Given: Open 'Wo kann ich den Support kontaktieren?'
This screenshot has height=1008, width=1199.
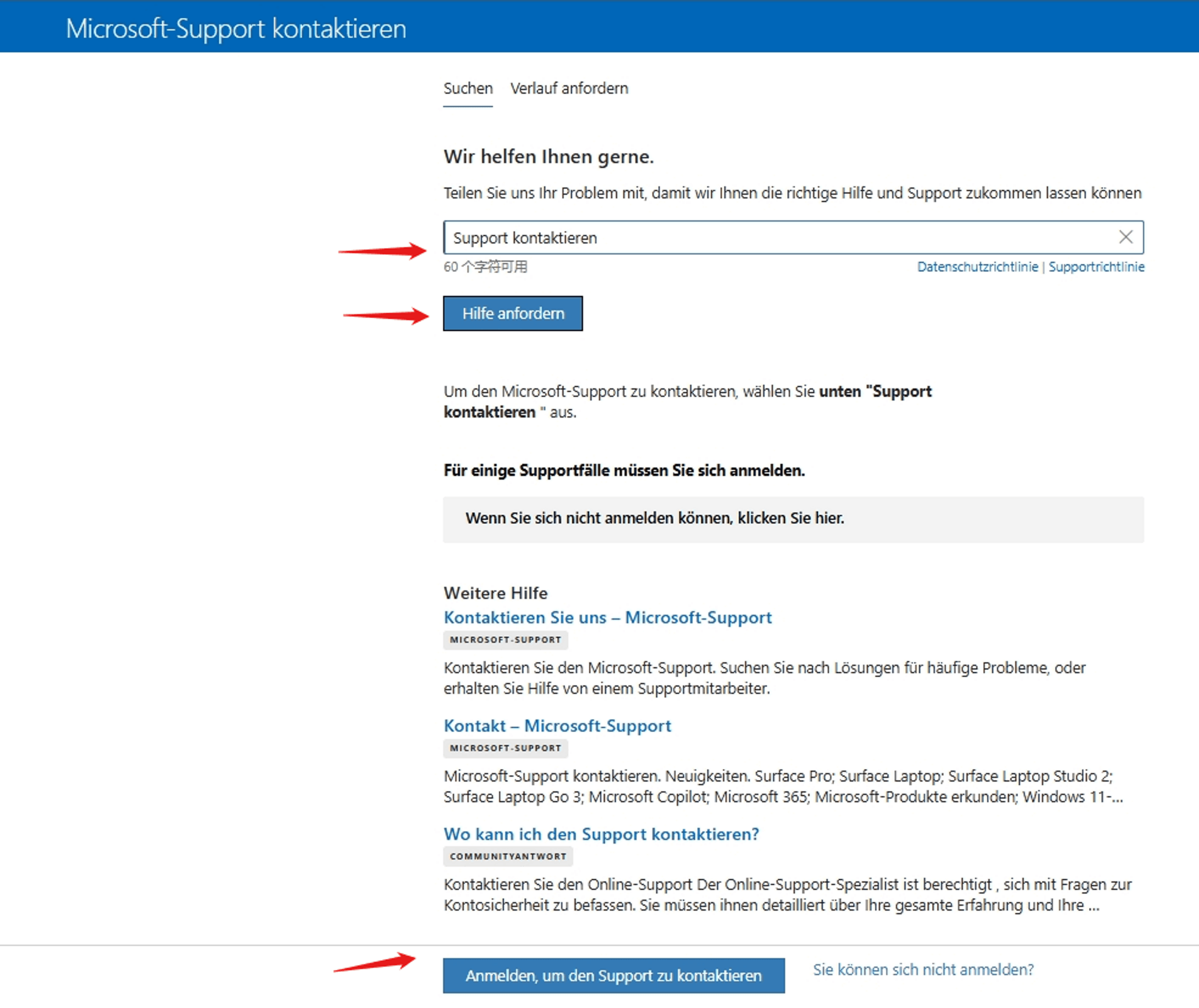Looking at the screenshot, I should [x=601, y=834].
